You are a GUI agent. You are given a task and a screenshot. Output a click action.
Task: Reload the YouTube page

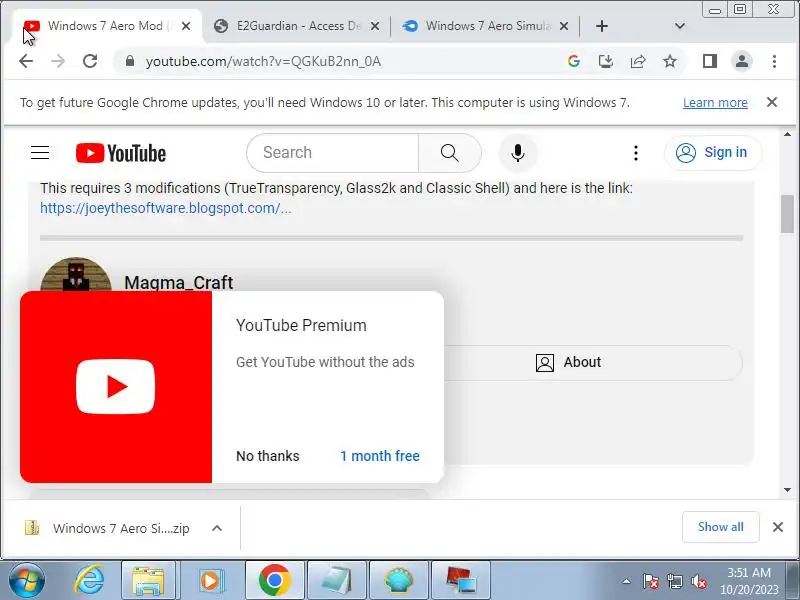click(x=90, y=61)
